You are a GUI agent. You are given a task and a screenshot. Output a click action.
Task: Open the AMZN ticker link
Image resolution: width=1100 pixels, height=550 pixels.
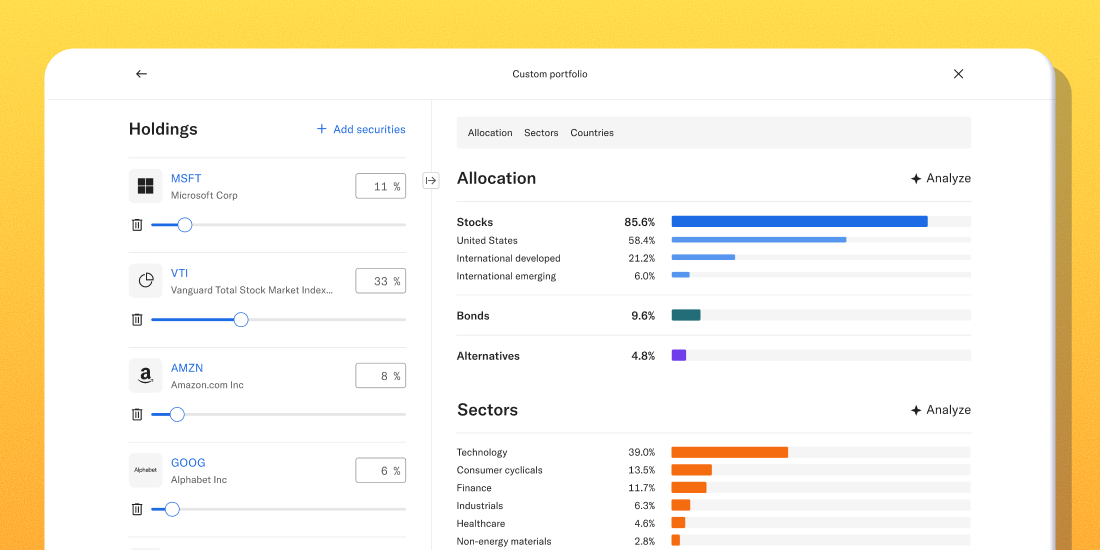[x=187, y=368]
